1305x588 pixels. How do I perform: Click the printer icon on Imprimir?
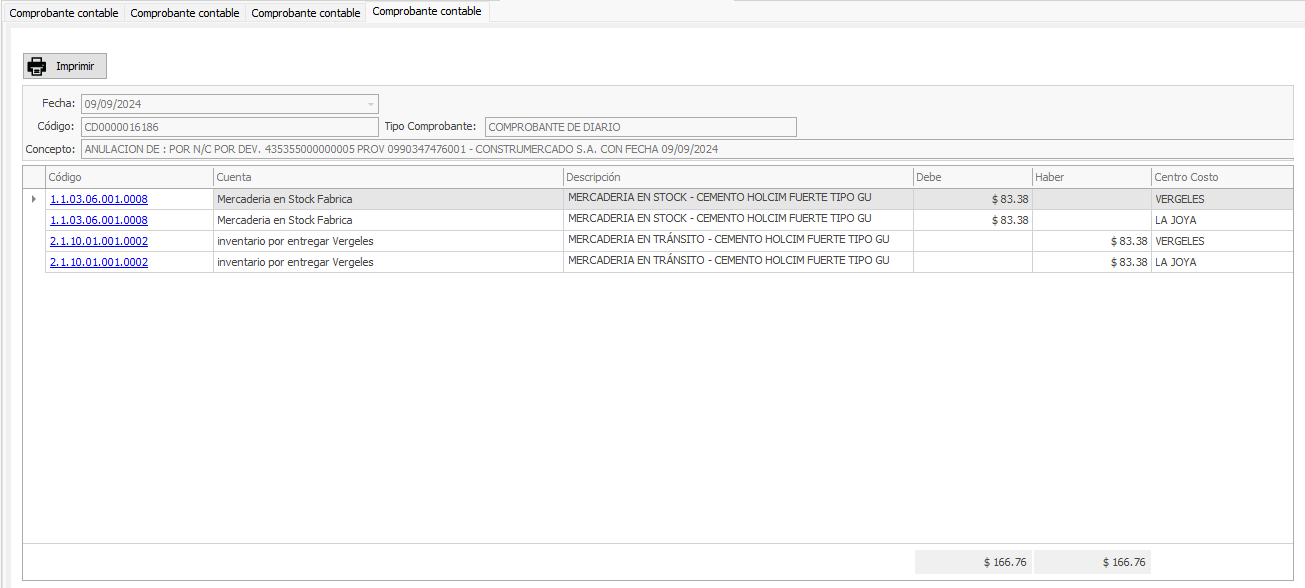point(37,67)
